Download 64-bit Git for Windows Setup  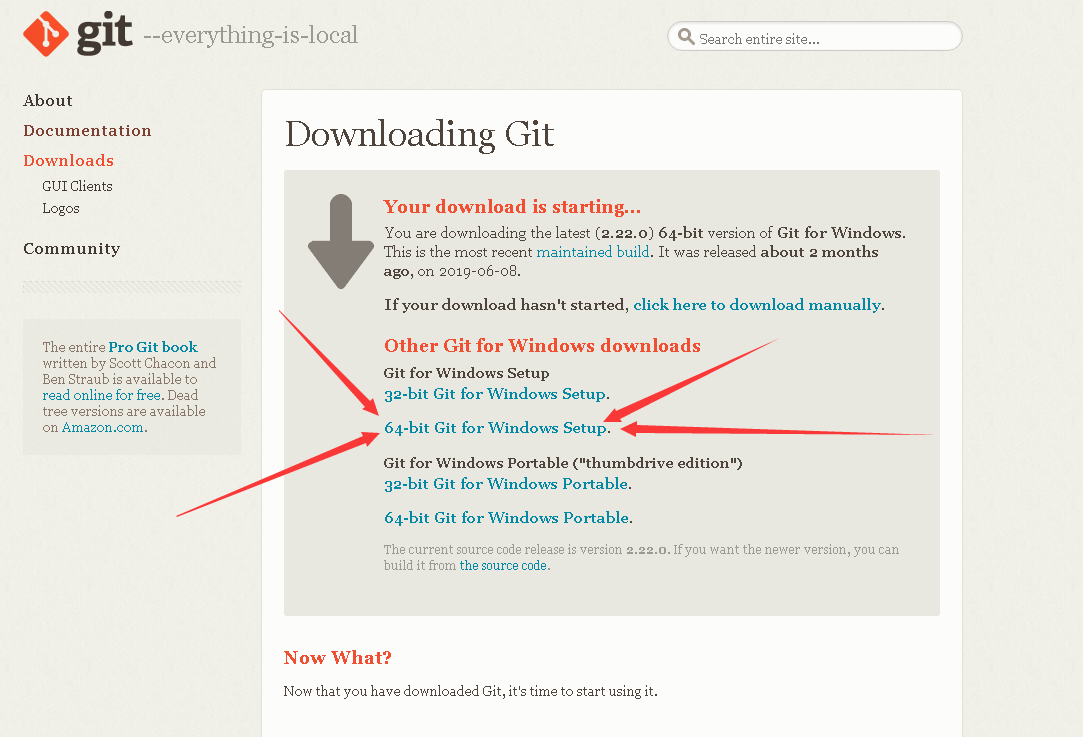coord(495,428)
